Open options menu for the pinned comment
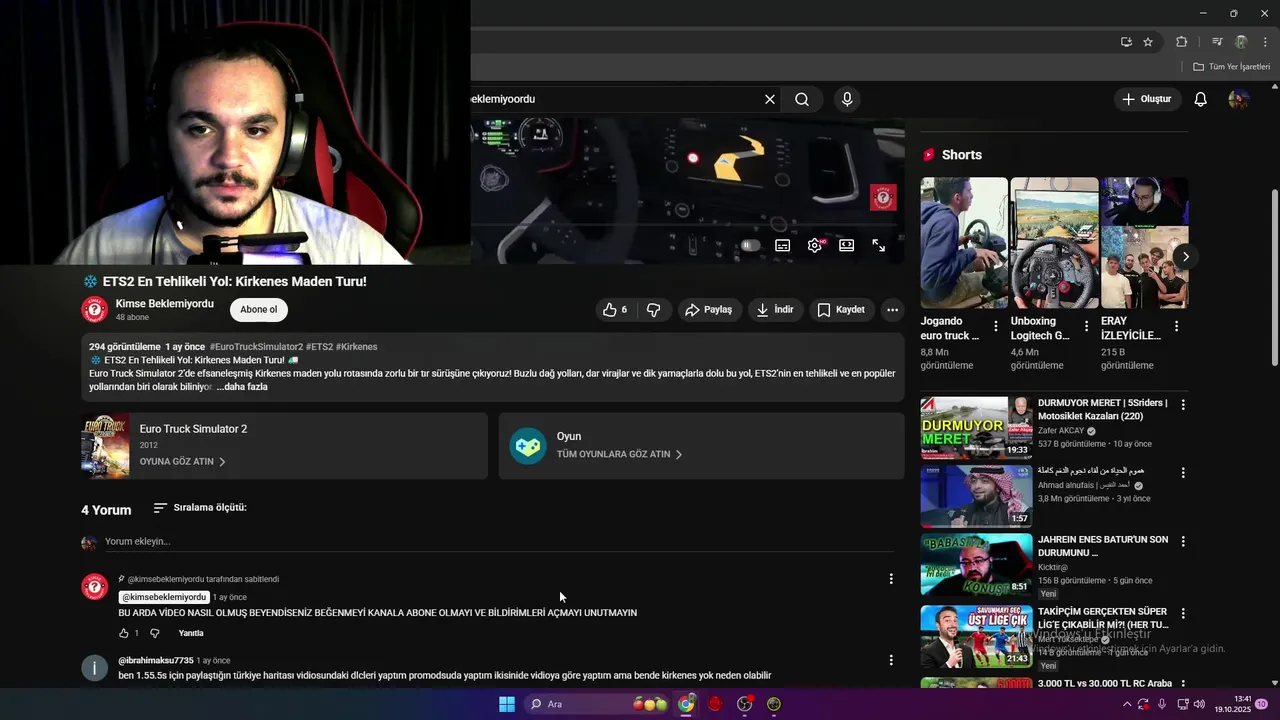Image resolution: width=1280 pixels, height=720 pixels. [891, 579]
